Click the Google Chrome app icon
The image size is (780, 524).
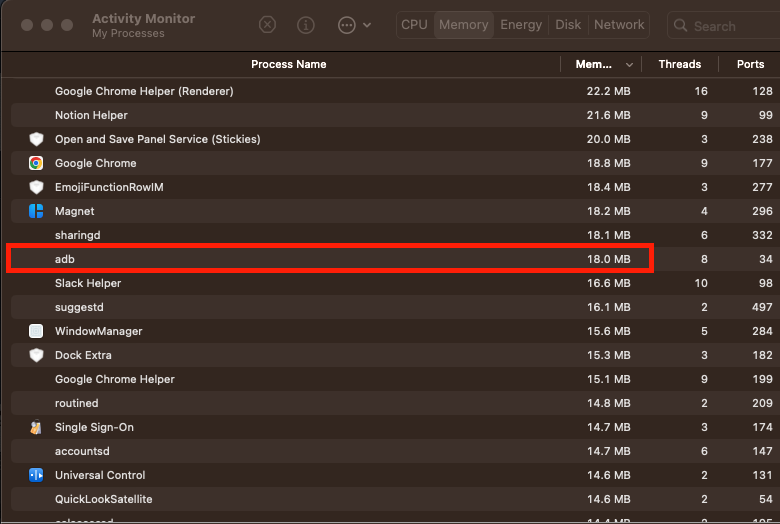(36, 163)
